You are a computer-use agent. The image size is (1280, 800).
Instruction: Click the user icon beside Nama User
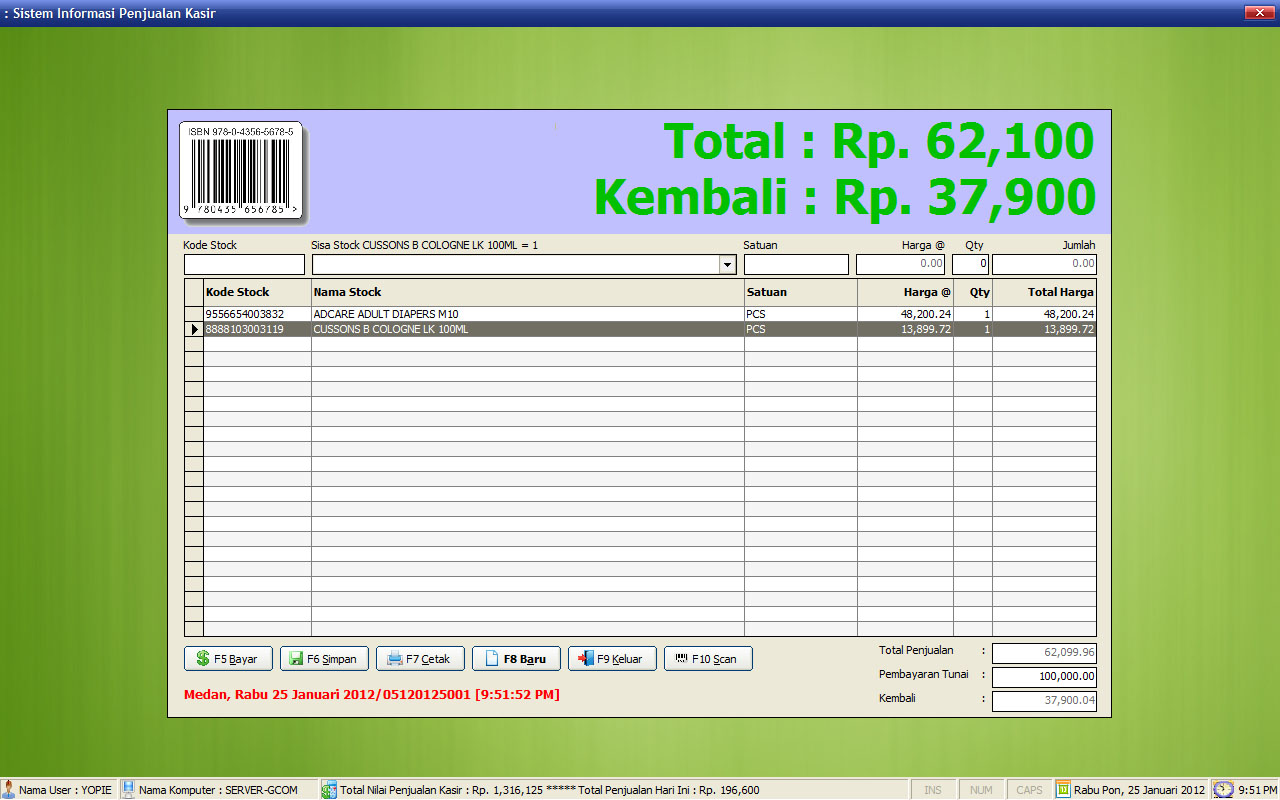9,790
